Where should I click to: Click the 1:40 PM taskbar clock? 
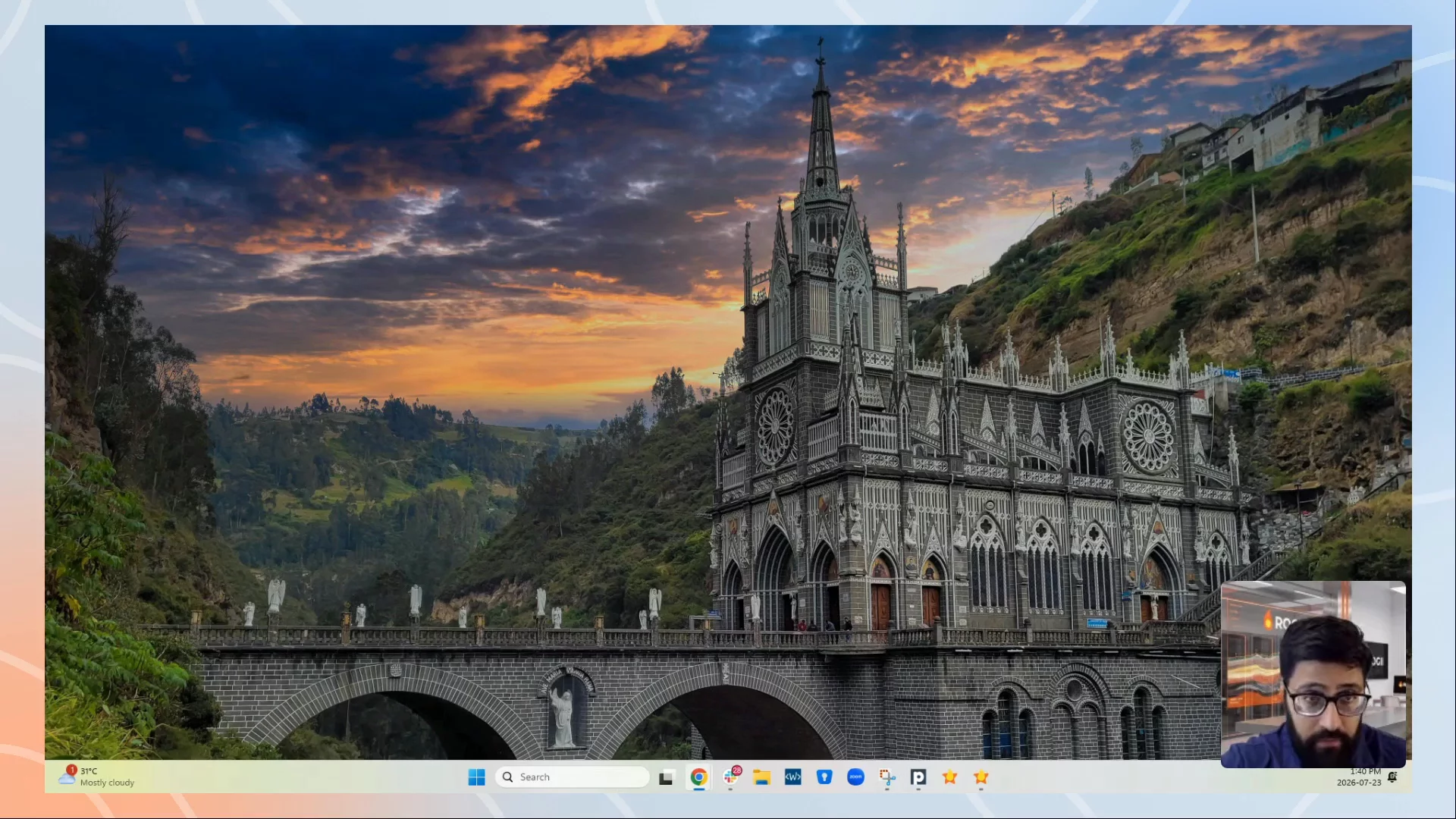pos(1365,771)
